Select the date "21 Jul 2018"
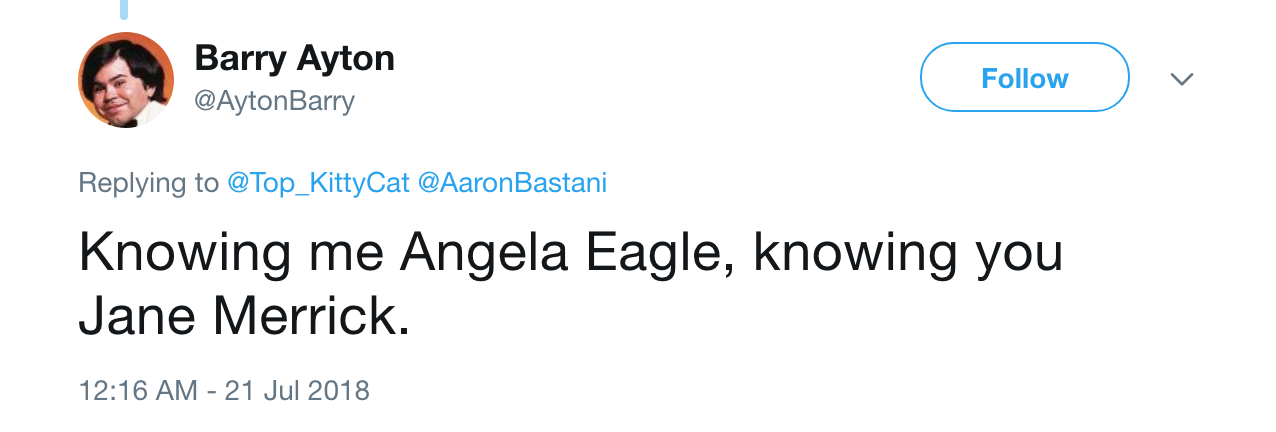Image resolution: width=1276 pixels, height=432 pixels. pos(297,389)
